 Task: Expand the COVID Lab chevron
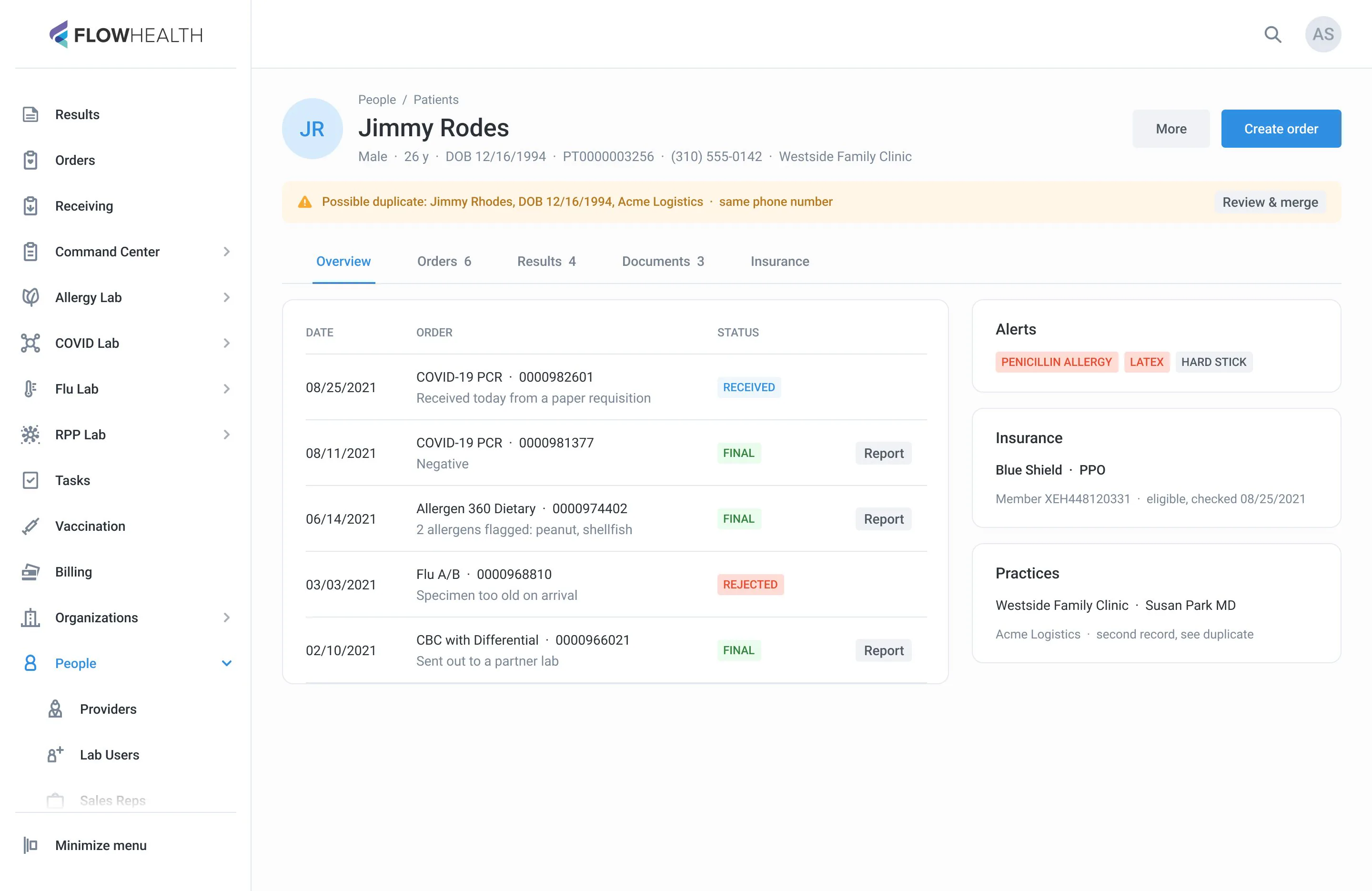(227, 343)
